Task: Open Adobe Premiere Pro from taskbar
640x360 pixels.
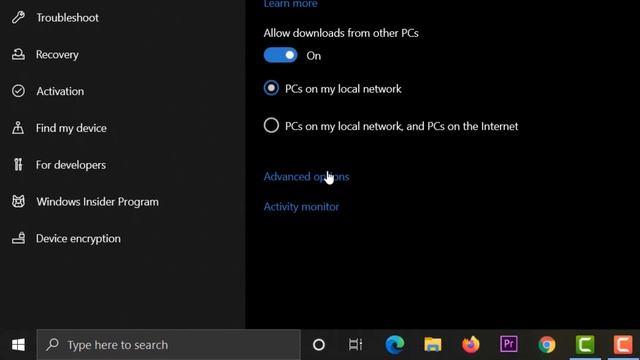Action: point(509,344)
